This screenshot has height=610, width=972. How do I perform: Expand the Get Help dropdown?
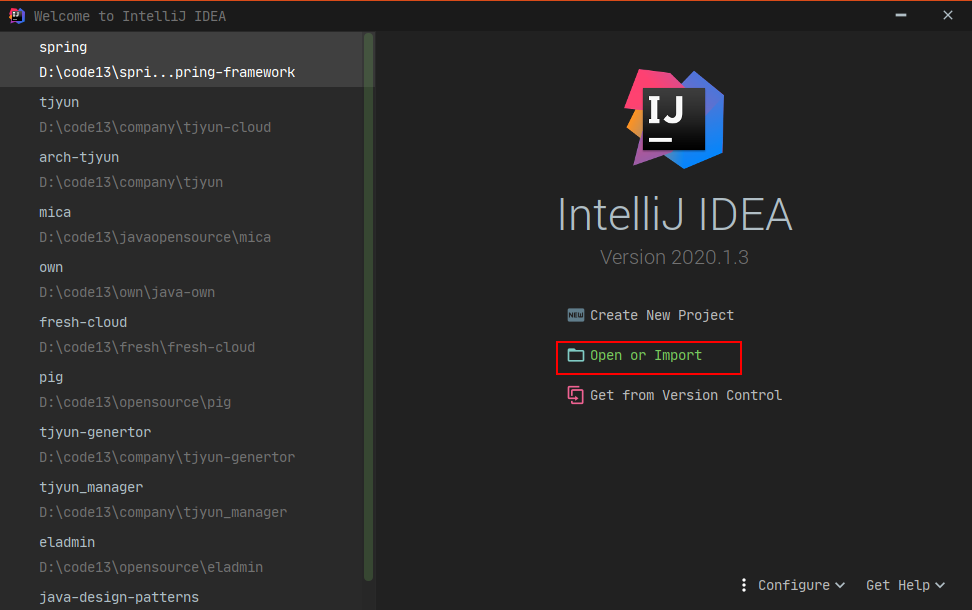coord(904,585)
